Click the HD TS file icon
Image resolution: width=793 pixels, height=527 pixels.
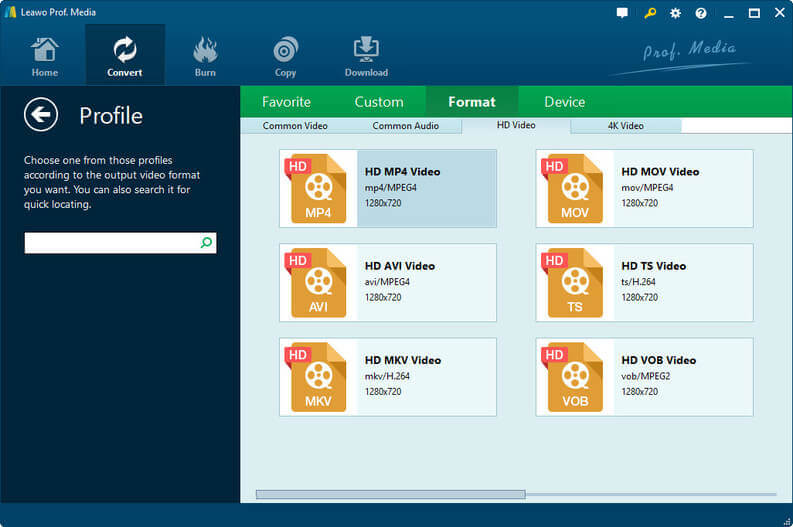(573, 283)
